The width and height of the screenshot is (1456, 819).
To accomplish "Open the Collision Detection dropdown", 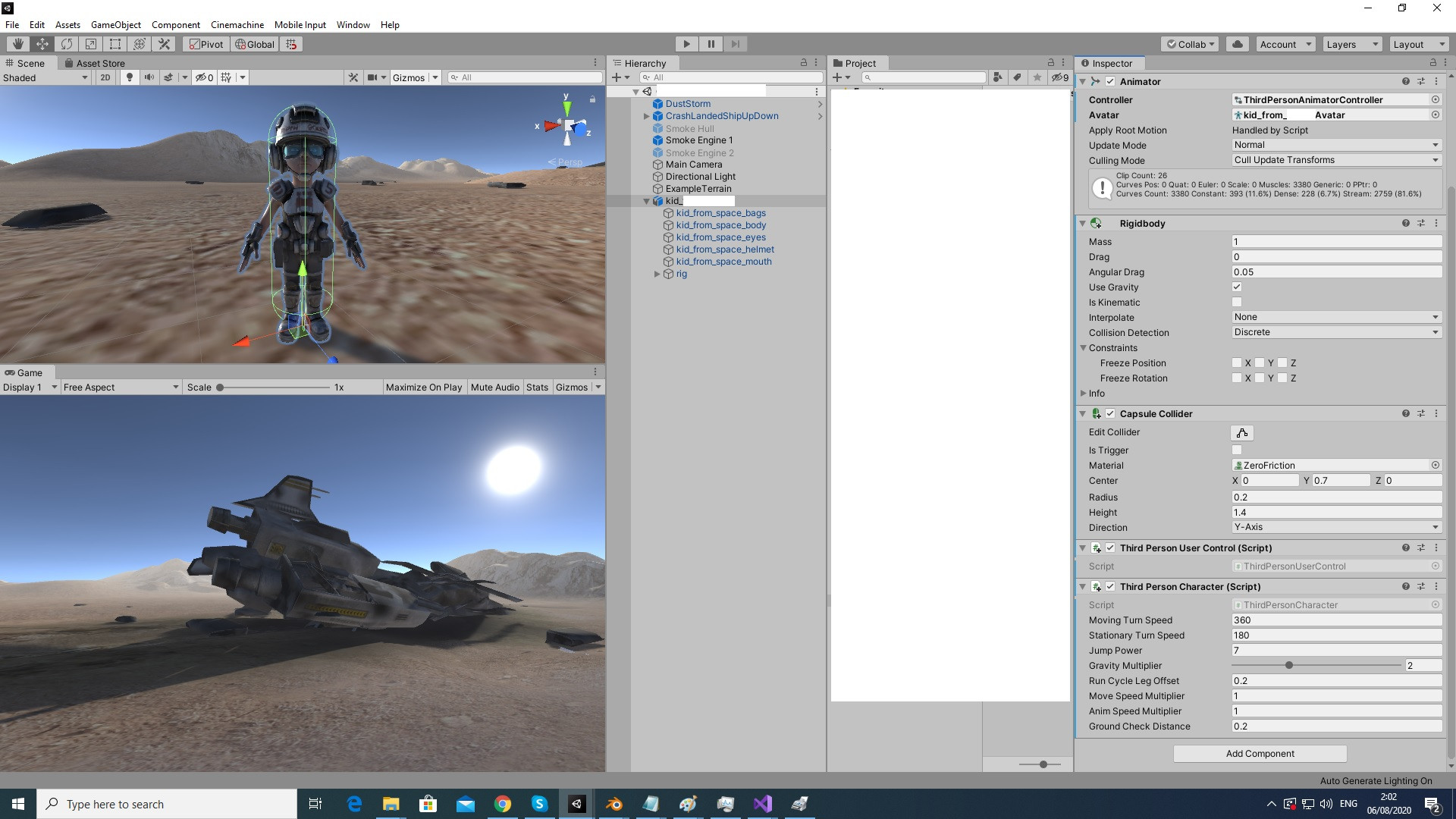I will click(x=1336, y=332).
